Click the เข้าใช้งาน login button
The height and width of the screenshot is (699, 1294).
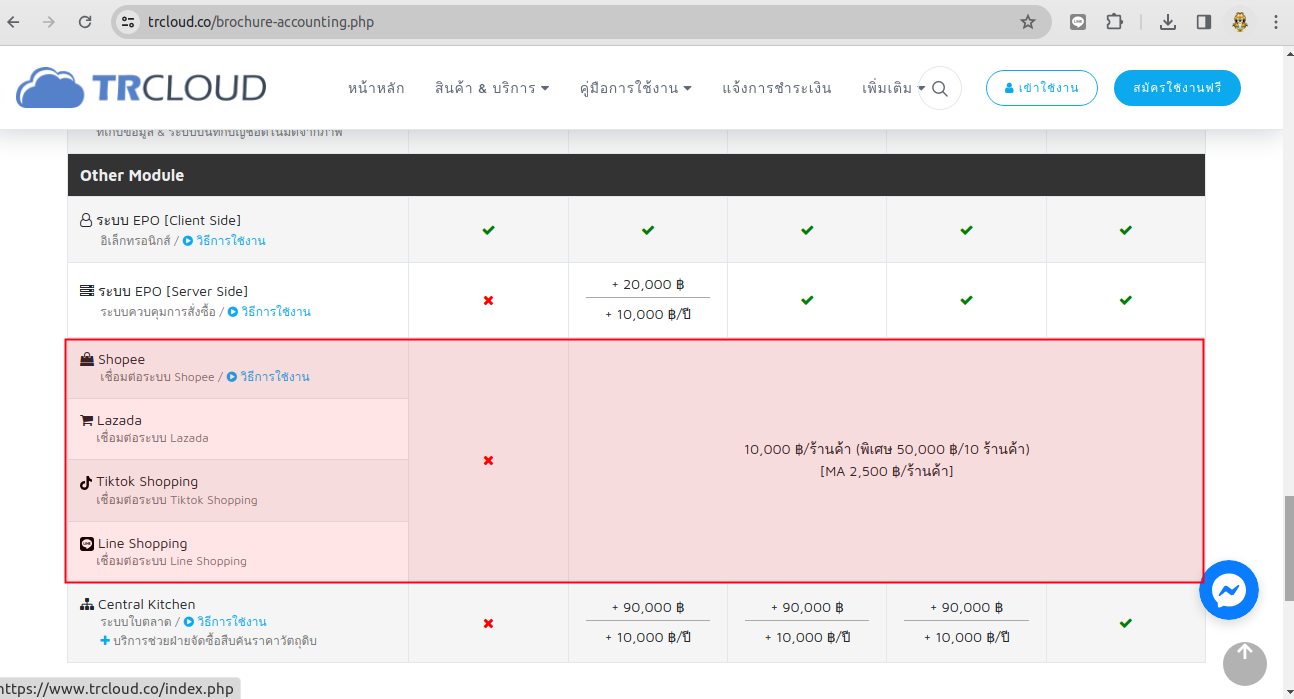(1041, 88)
